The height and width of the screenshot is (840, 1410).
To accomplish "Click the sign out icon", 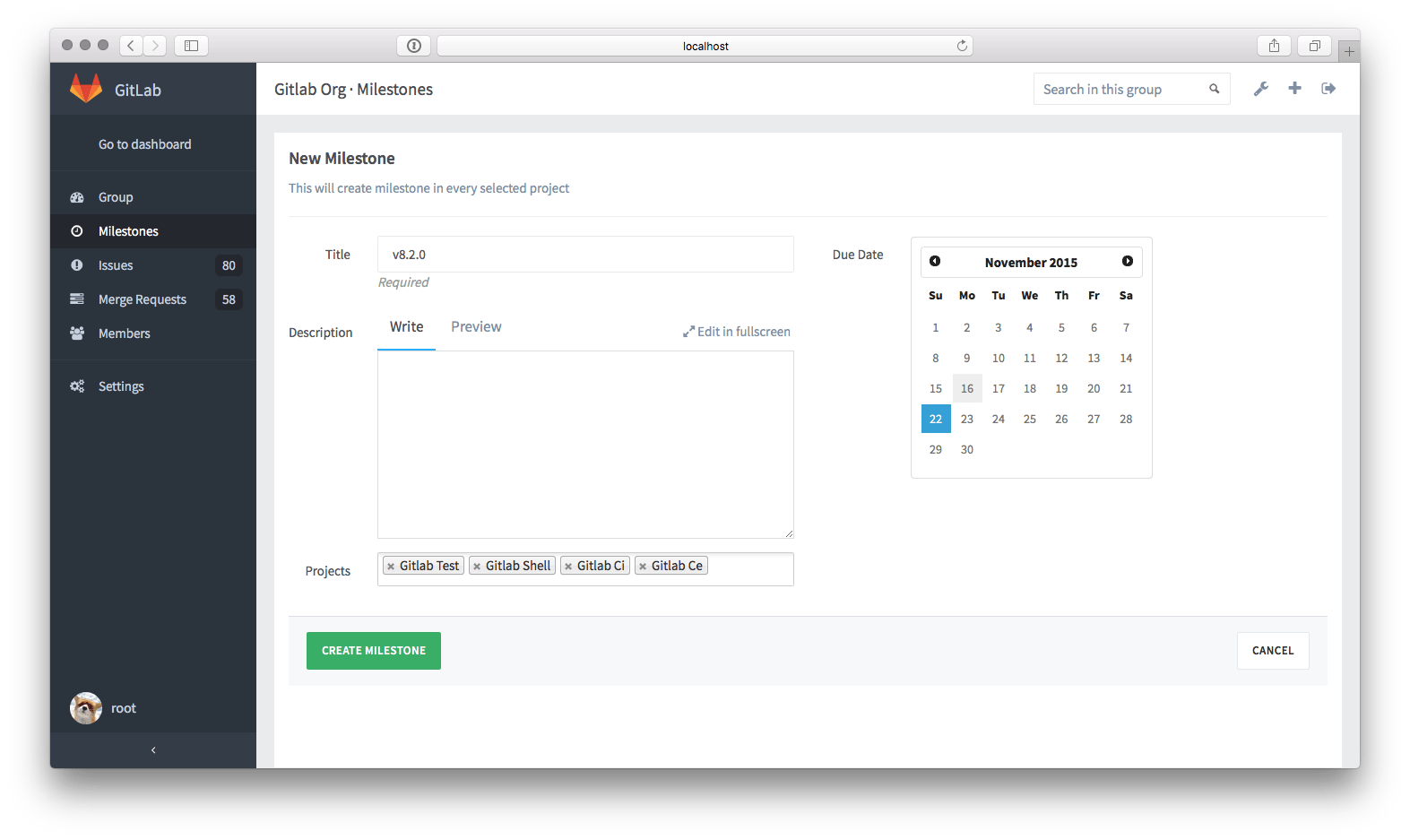I will tap(1328, 88).
